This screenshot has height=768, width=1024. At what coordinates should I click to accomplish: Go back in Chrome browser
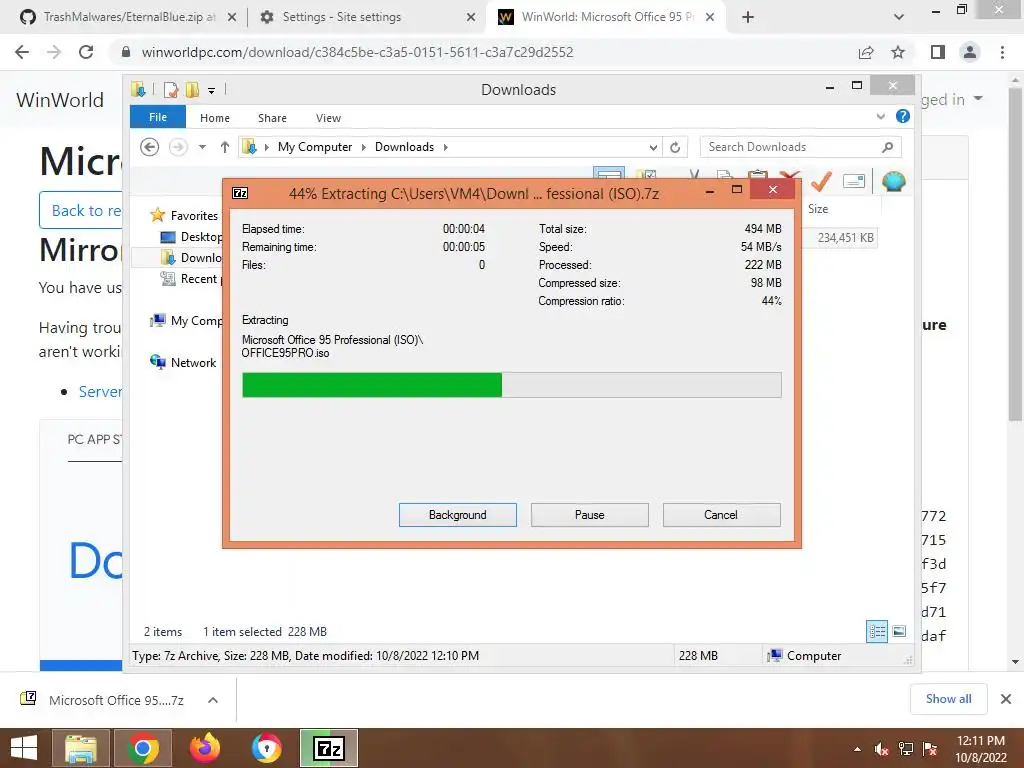(22, 52)
